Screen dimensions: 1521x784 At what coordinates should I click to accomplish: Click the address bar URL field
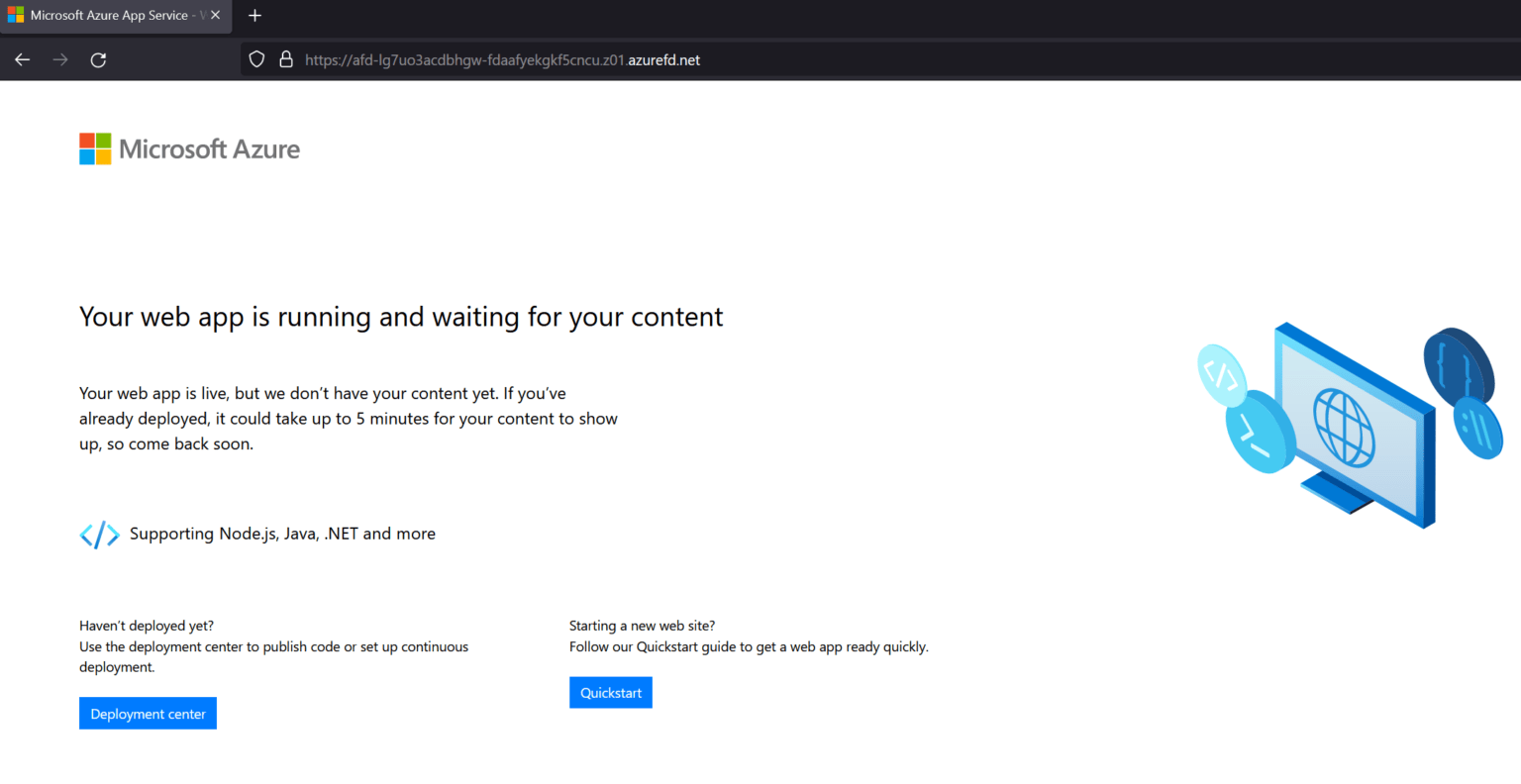[475, 59]
